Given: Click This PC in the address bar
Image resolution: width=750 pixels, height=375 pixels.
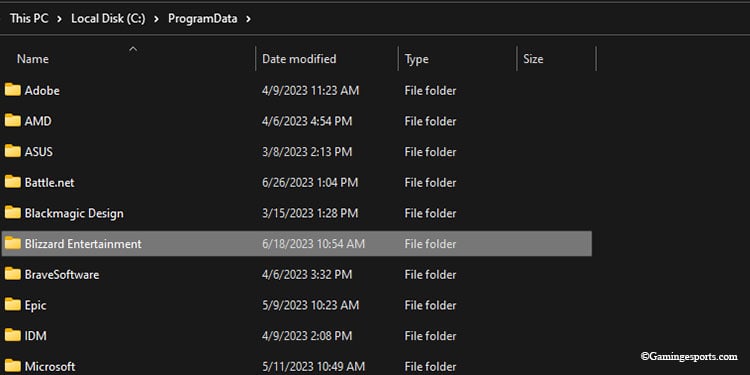Looking at the screenshot, I should coord(29,19).
